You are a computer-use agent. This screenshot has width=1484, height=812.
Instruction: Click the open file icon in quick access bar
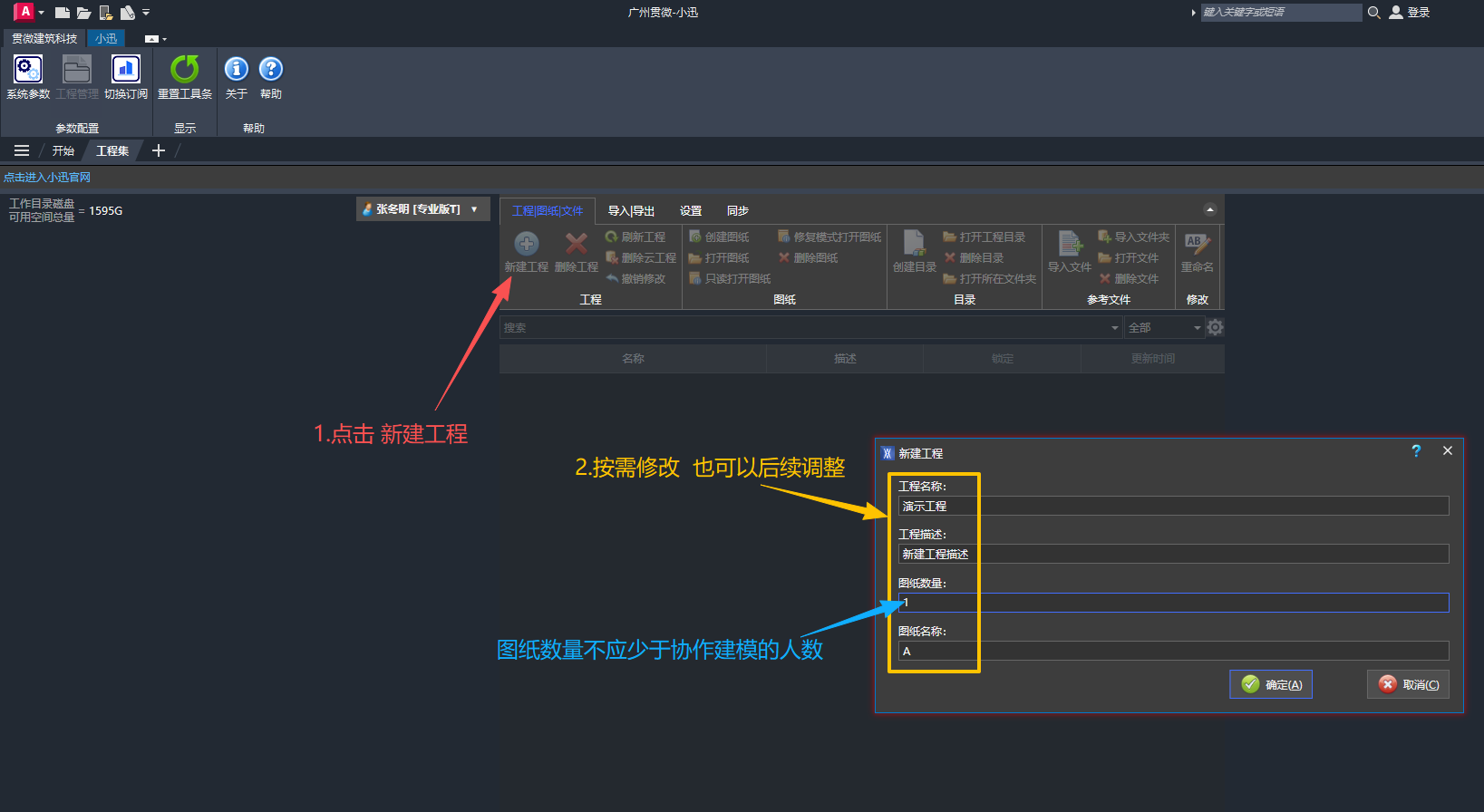[83, 13]
